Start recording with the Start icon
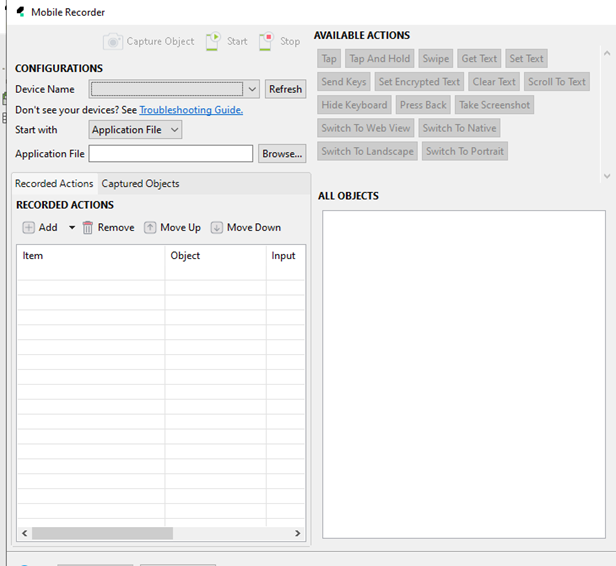Viewport: 616px width, 566px height. pyautogui.click(x=213, y=41)
